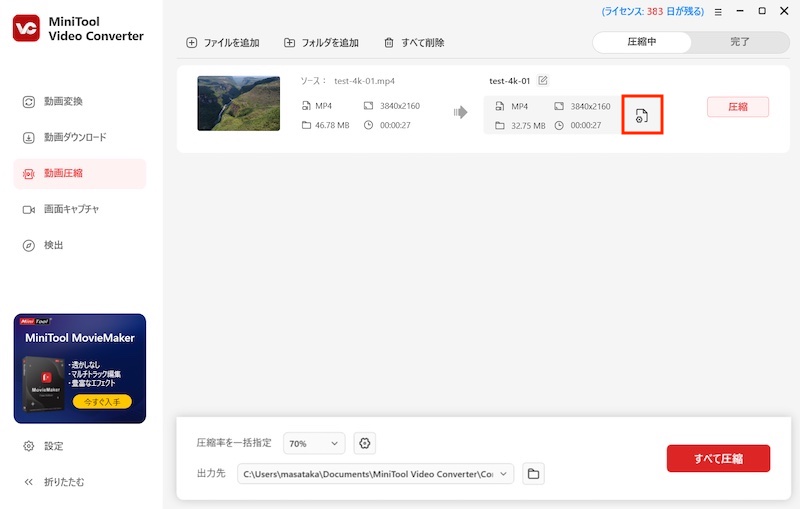Switch to the 完了 tab

pos(739,42)
